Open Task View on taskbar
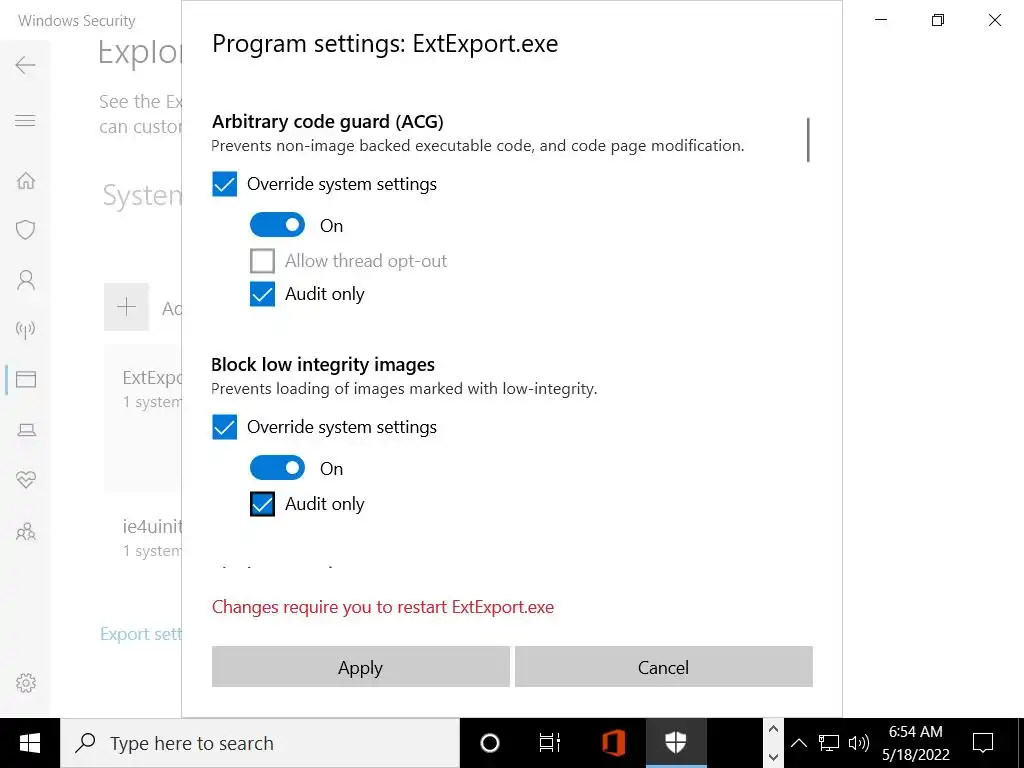The image size is (1024, 768). coord(550,743)
